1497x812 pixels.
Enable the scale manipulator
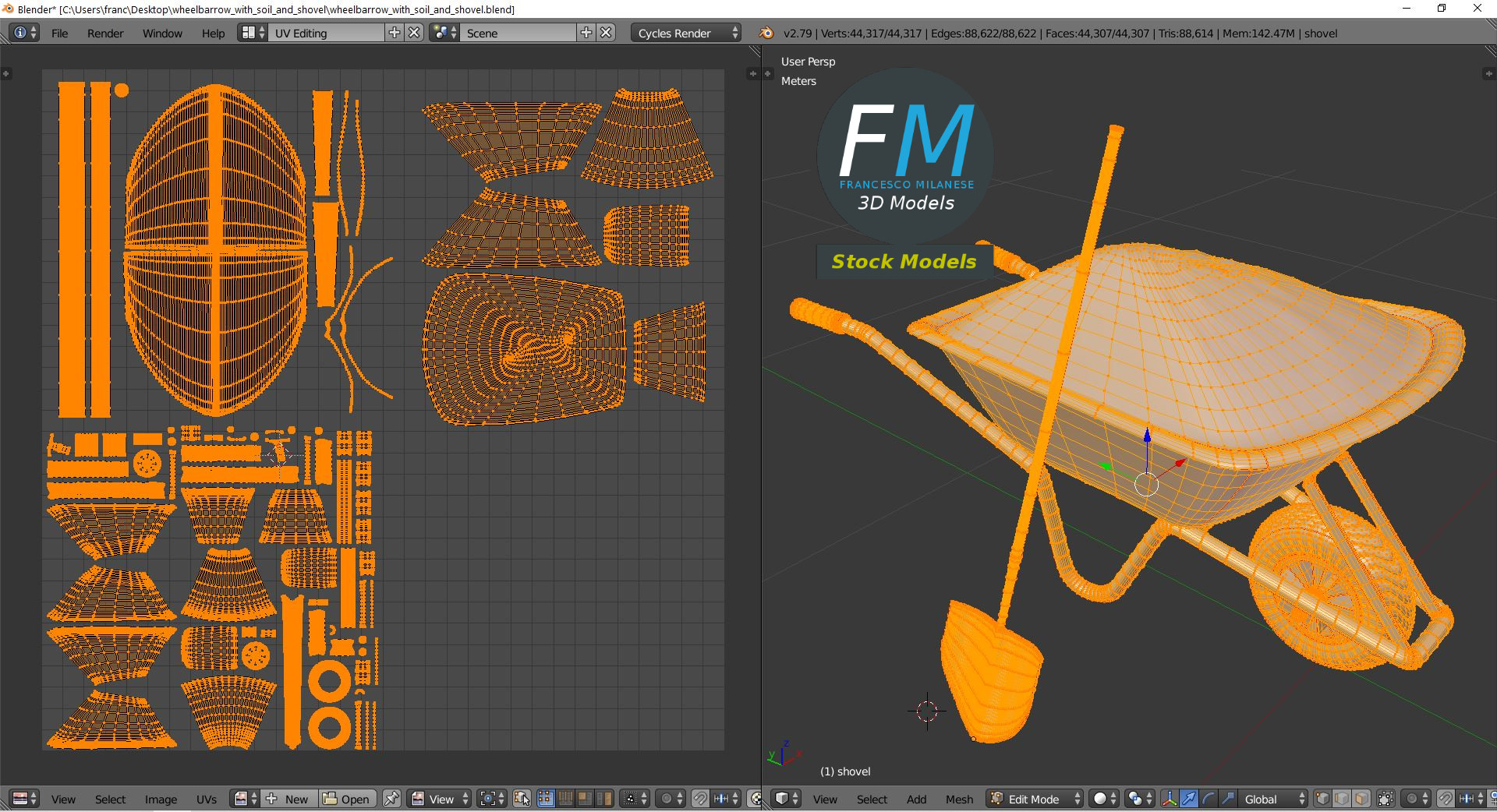click(1228, 799)
